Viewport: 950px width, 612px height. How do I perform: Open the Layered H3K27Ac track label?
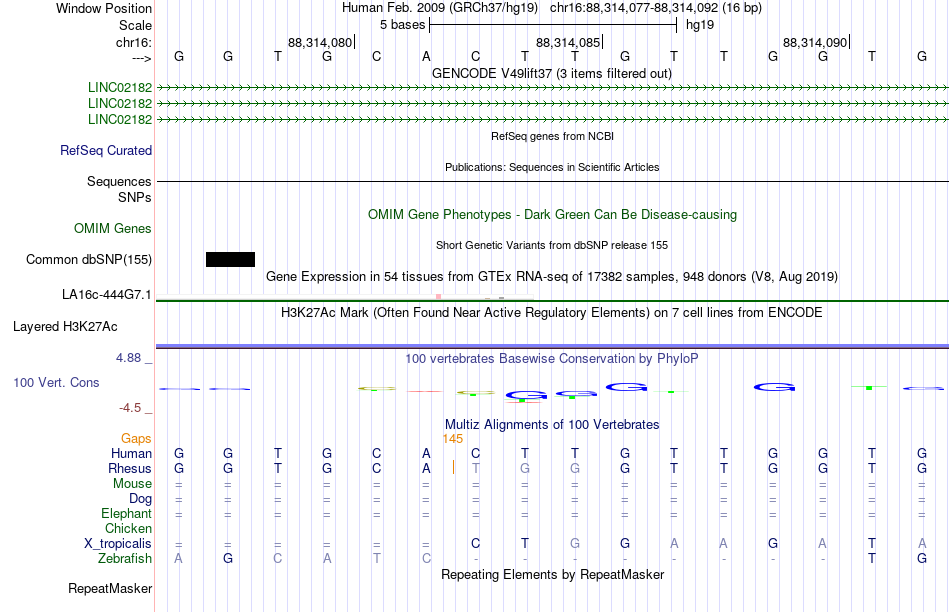point(65,327)
